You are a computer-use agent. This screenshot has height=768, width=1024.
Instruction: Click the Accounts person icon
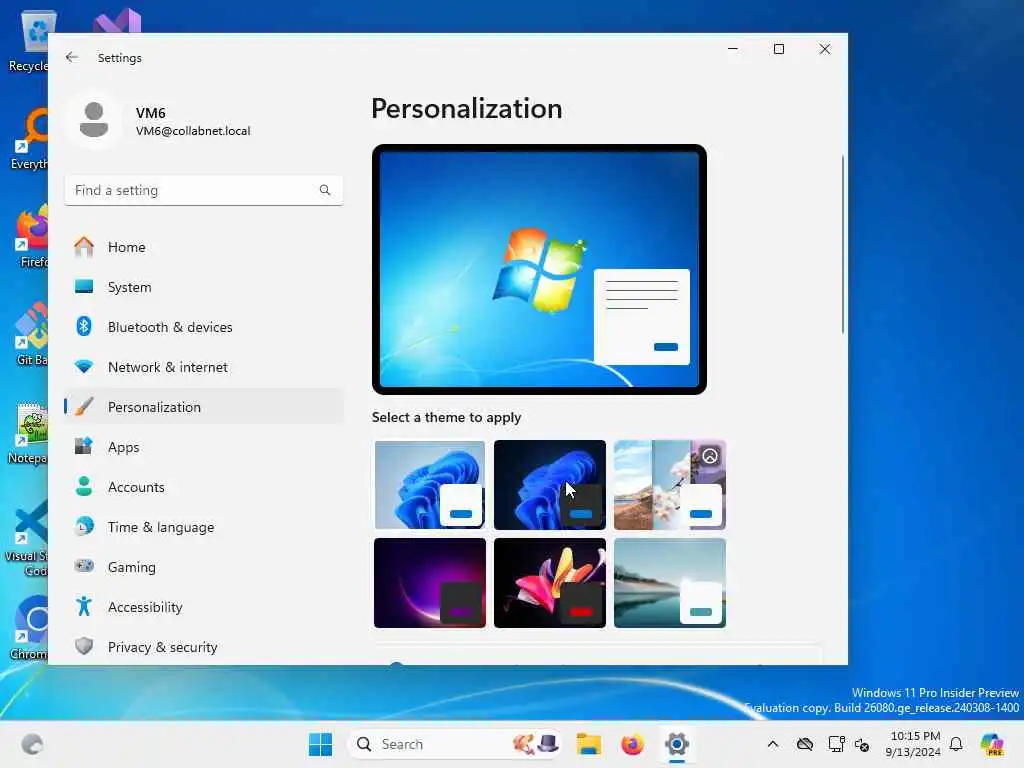tap(84, 487)
